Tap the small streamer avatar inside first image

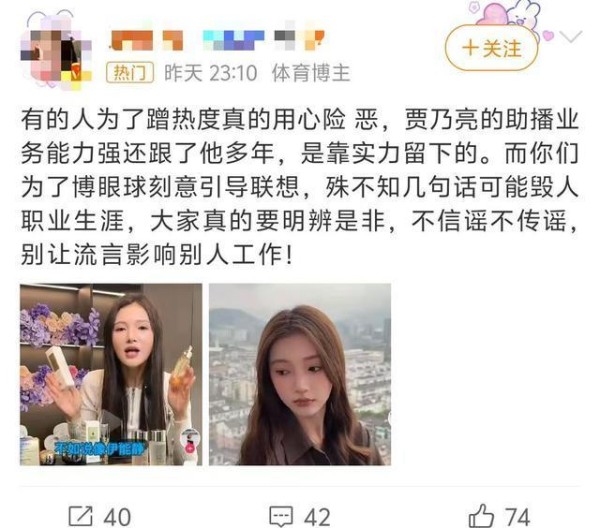(x=190, y=440)
